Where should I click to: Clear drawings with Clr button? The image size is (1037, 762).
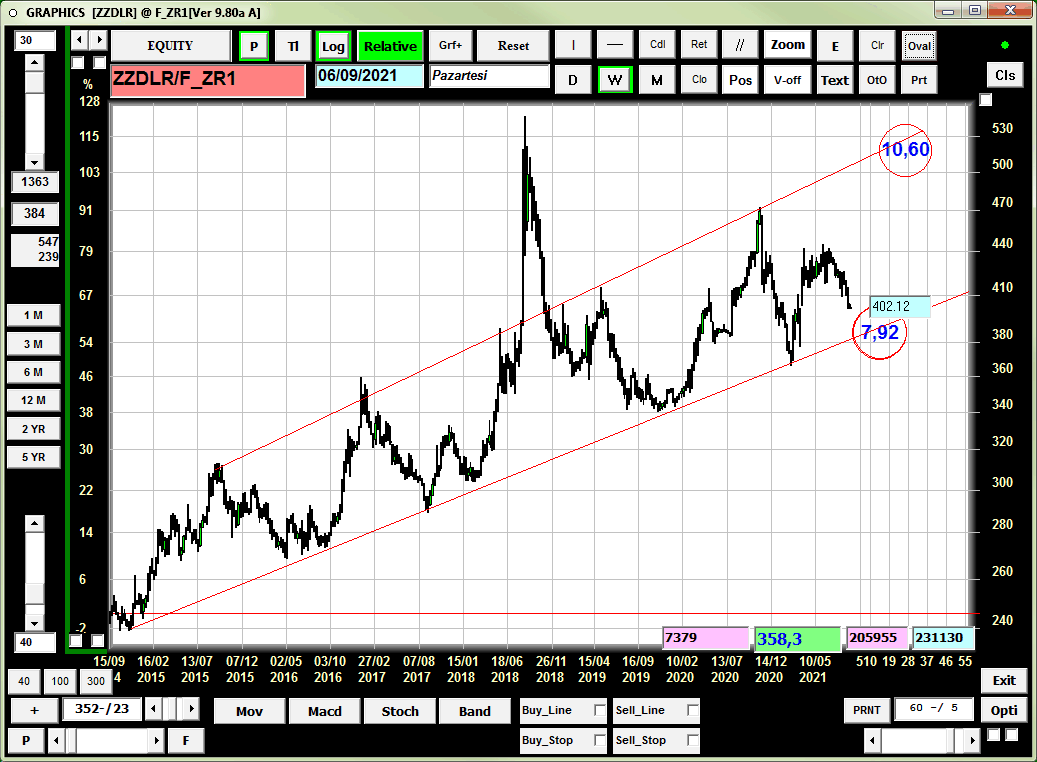877,46
